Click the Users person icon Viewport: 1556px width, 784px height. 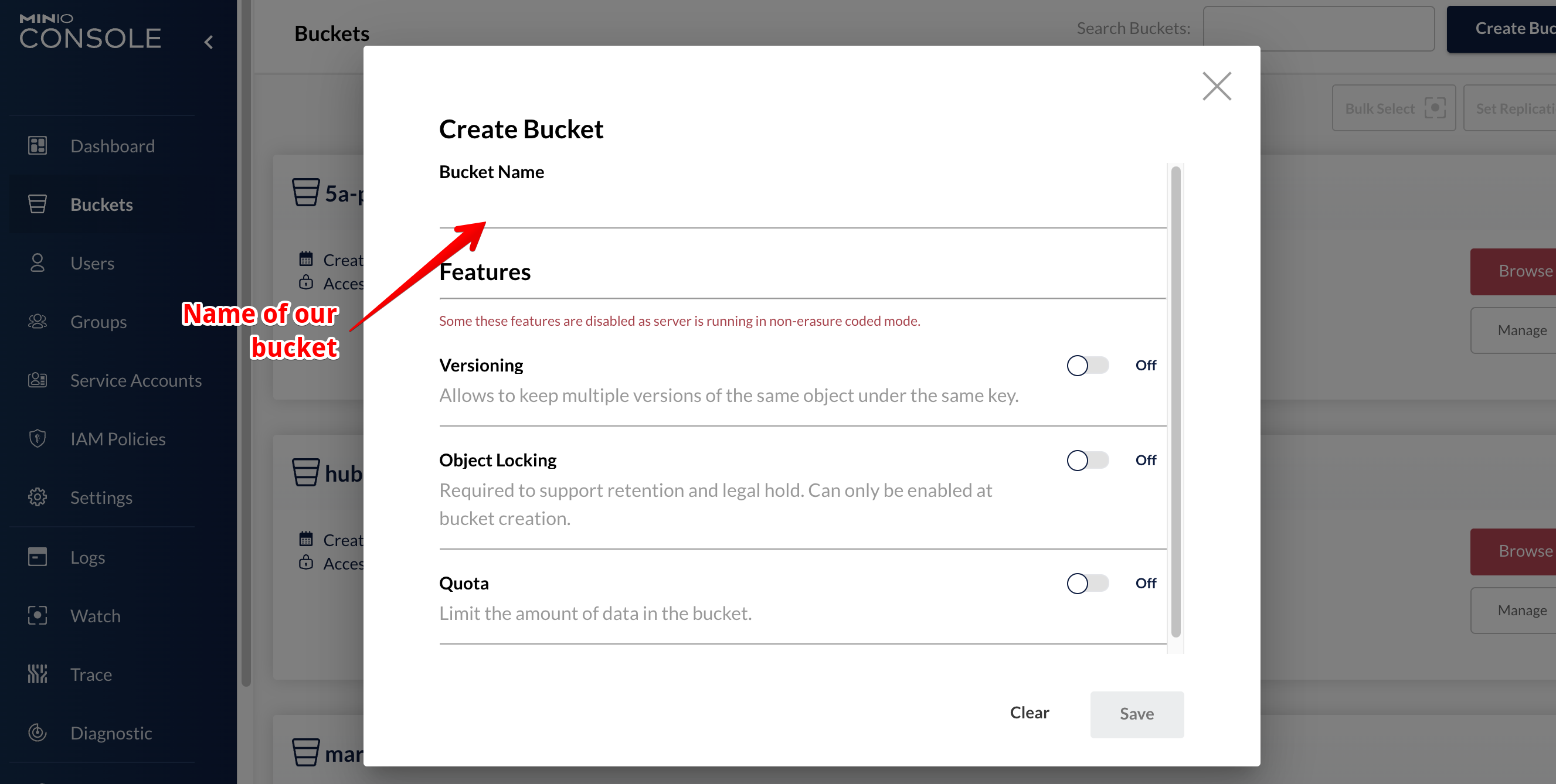point(38,263)
